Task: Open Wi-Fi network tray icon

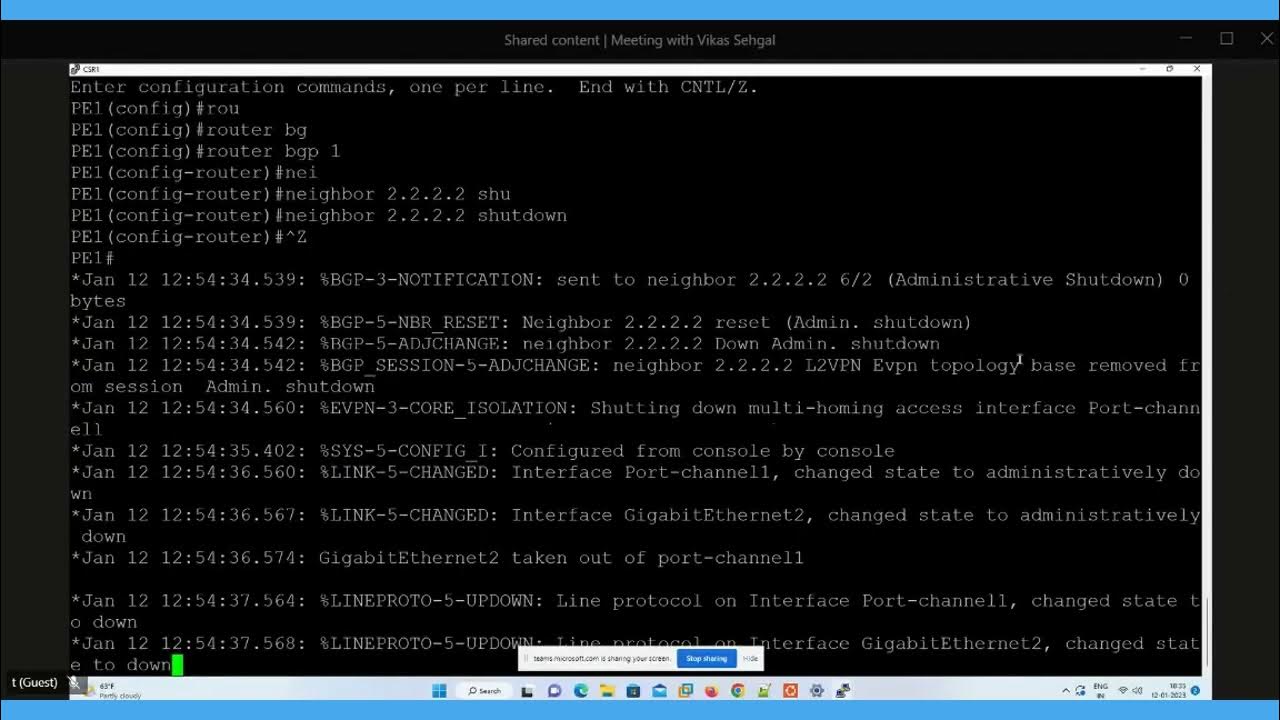Action: [1123, 690]
